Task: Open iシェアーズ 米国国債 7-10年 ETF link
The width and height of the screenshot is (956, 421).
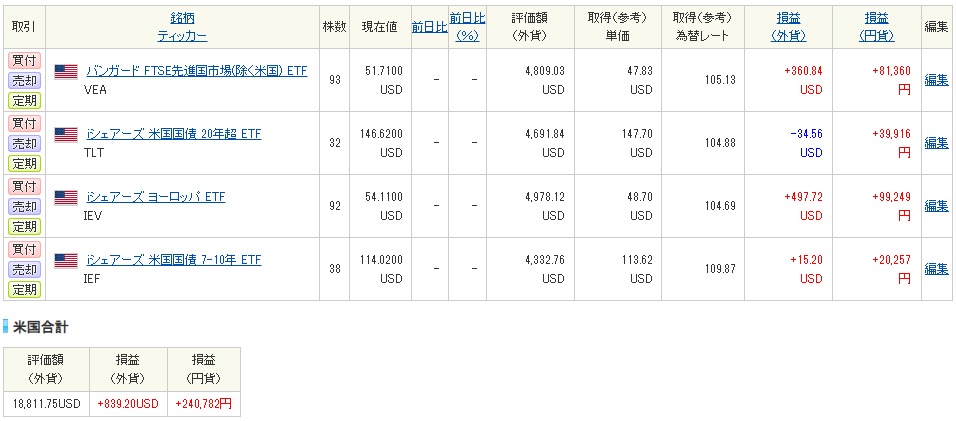Action: pyautogui.click(x=173, y=260)
